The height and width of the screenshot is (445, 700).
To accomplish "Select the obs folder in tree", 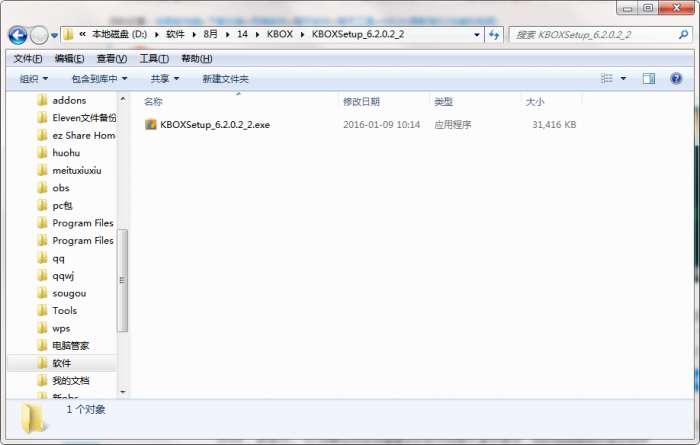I will pos(61,188).
